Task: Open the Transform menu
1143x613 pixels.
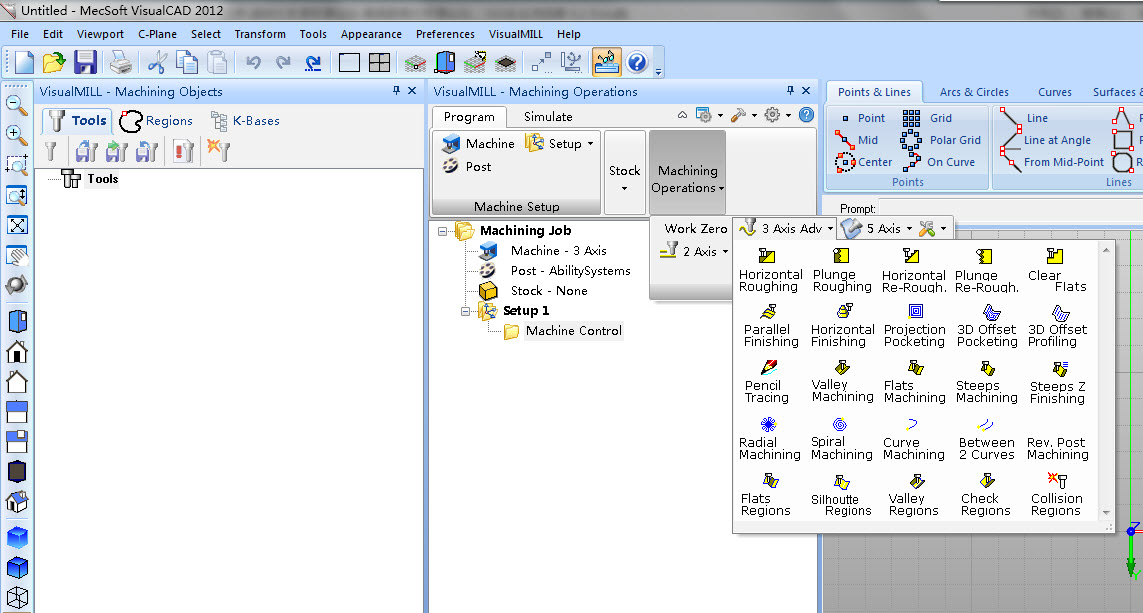Action: tap(260, 34)
